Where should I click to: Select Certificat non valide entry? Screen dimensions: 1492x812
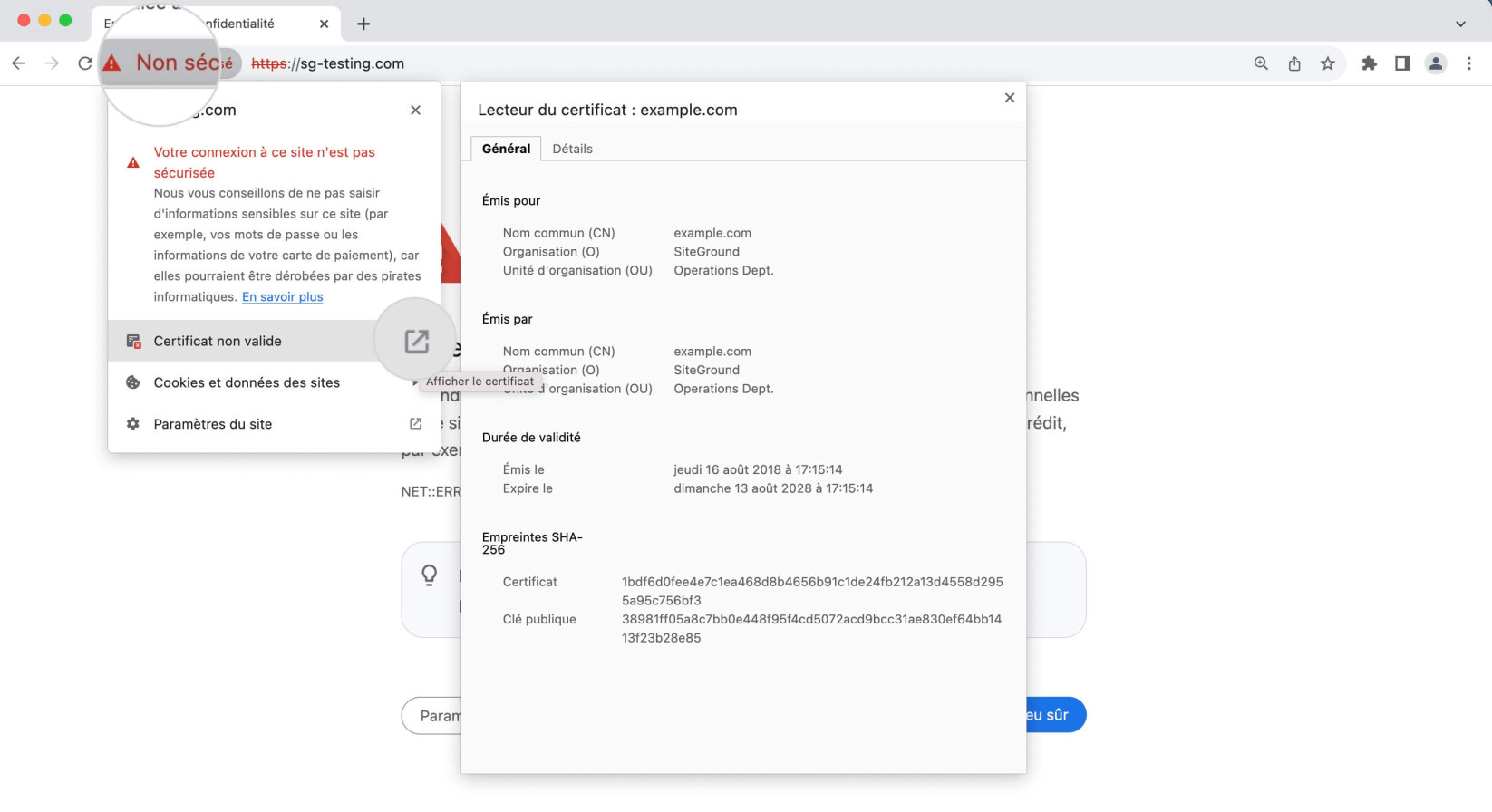click(x=274, y=341)
